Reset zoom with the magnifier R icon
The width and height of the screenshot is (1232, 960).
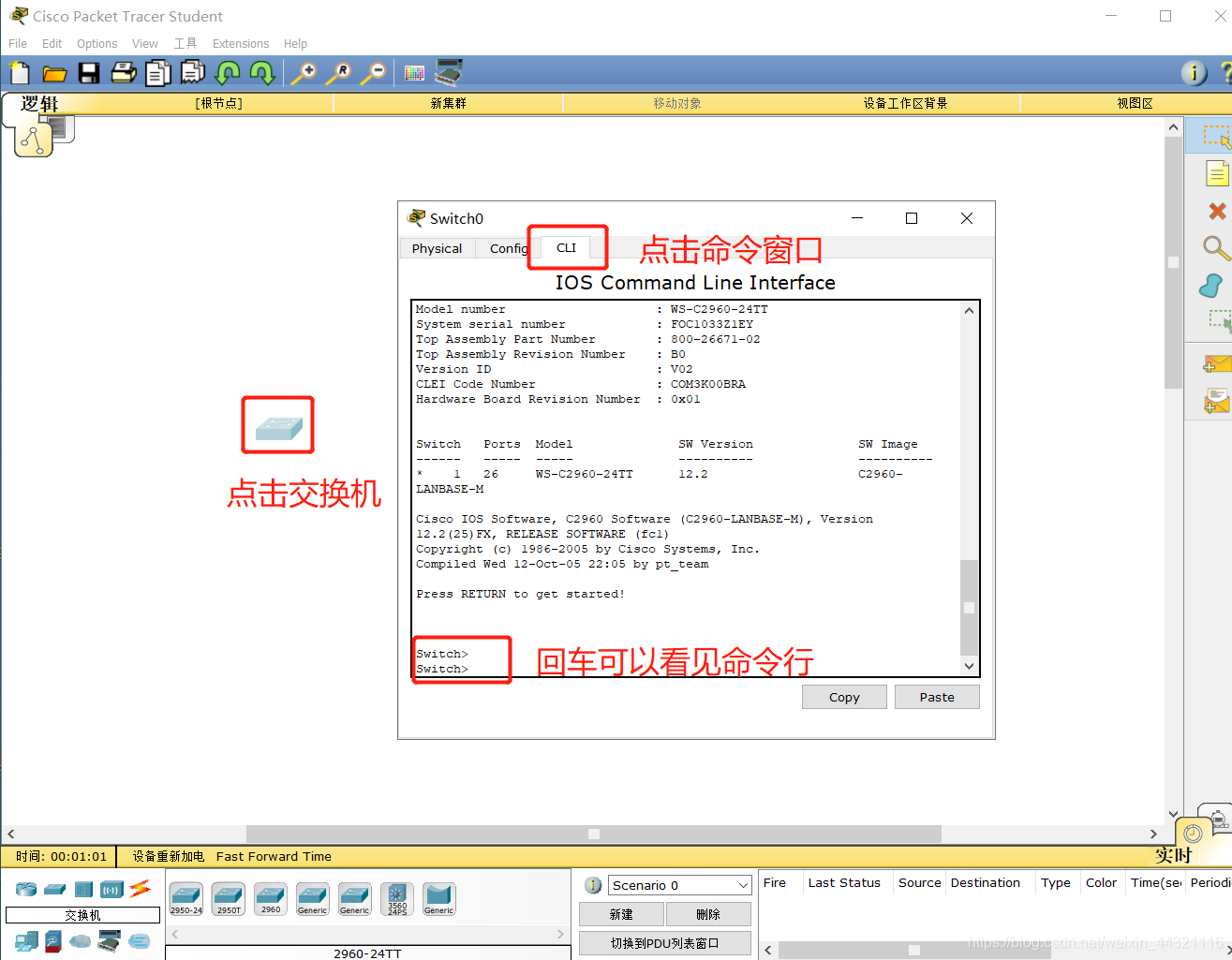338,73
